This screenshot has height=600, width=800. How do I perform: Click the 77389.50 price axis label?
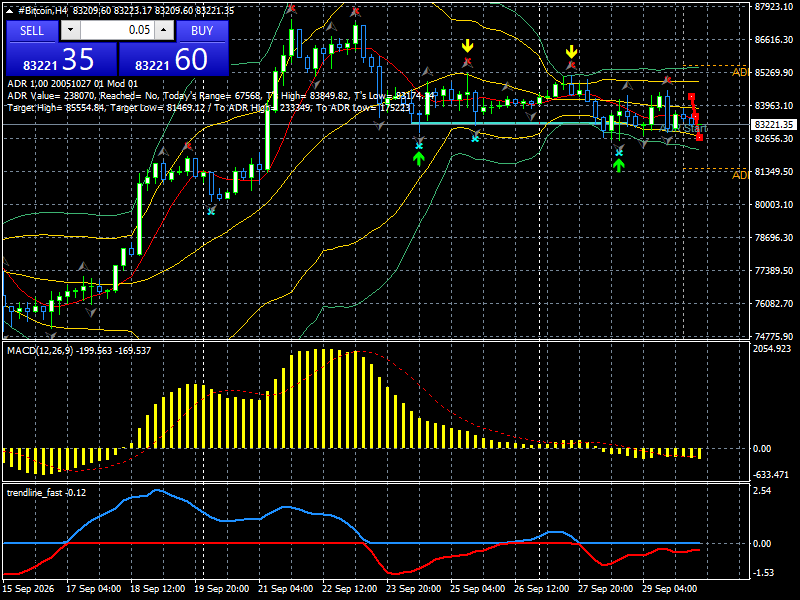click(773, 270)
